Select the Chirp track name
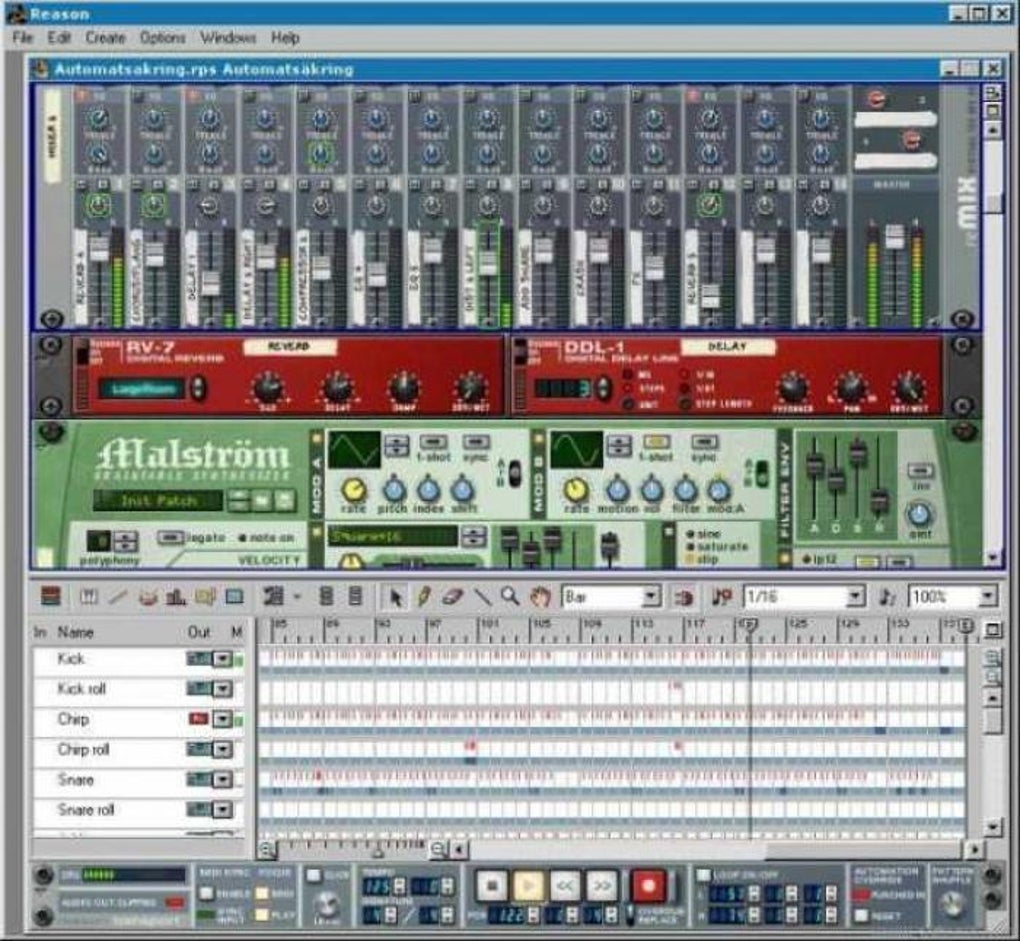The height and width of the screenshot is (941, 1020). (73, 719)
